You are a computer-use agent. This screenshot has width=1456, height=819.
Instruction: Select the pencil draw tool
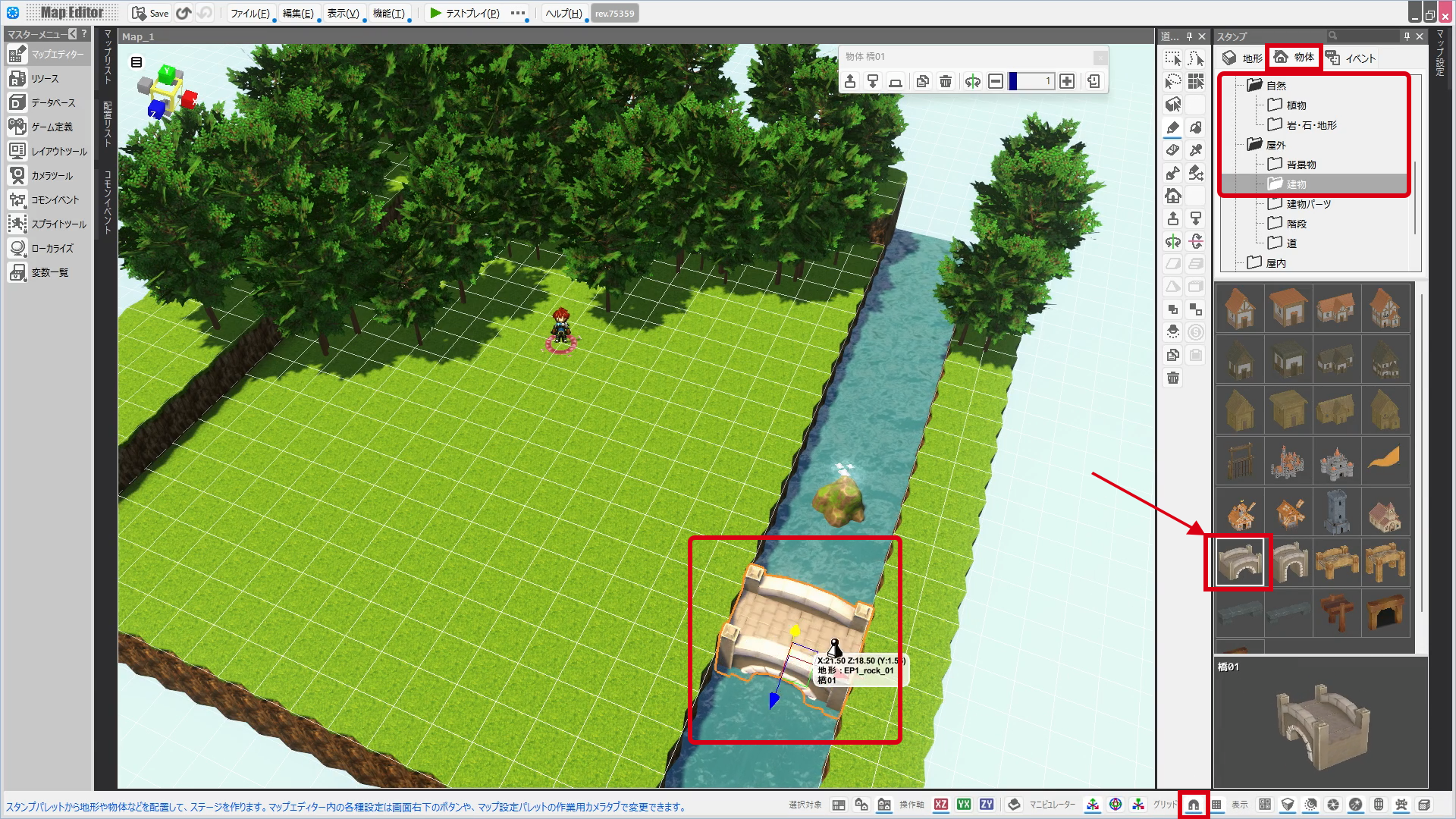point(1172,127)
